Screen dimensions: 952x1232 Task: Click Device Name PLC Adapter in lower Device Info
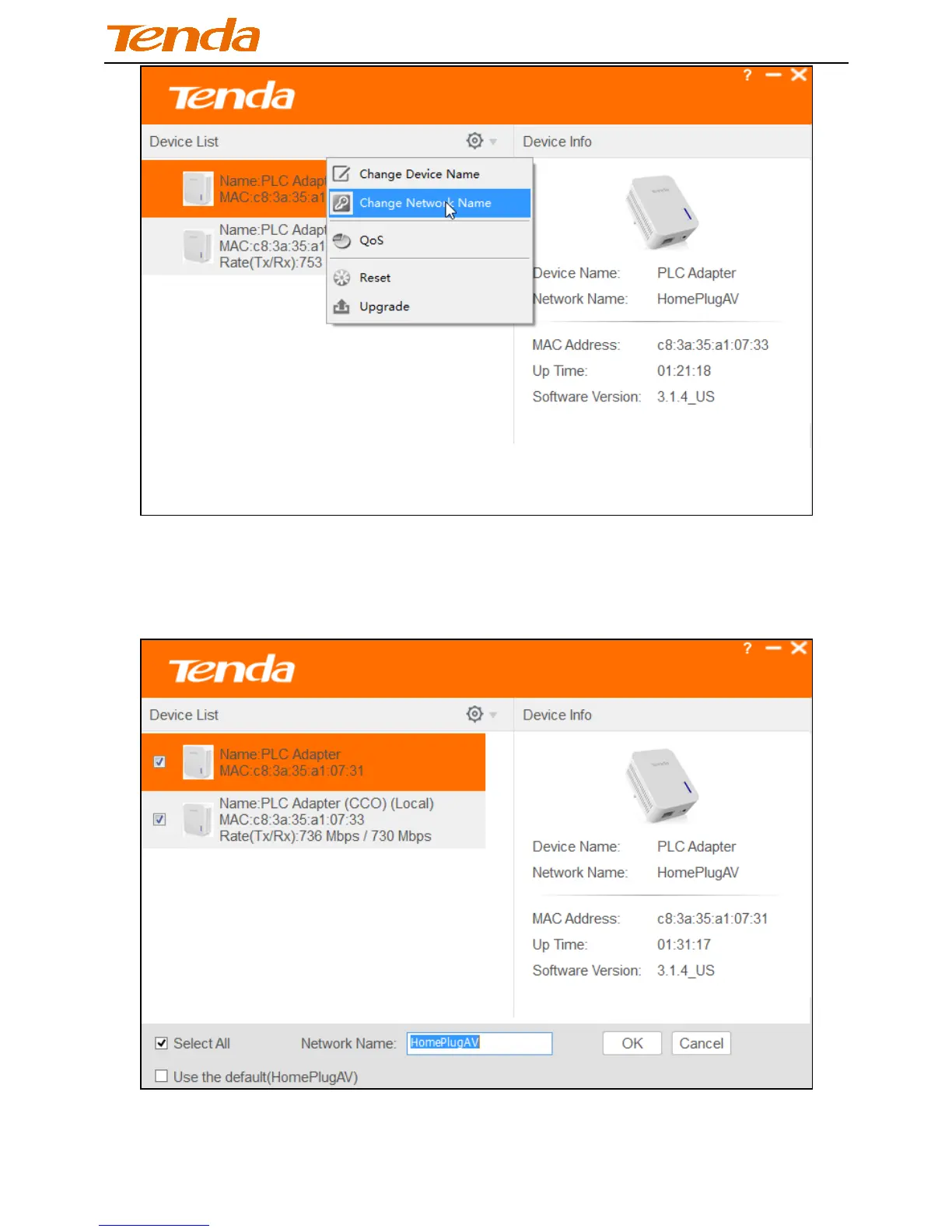point(696,846)
